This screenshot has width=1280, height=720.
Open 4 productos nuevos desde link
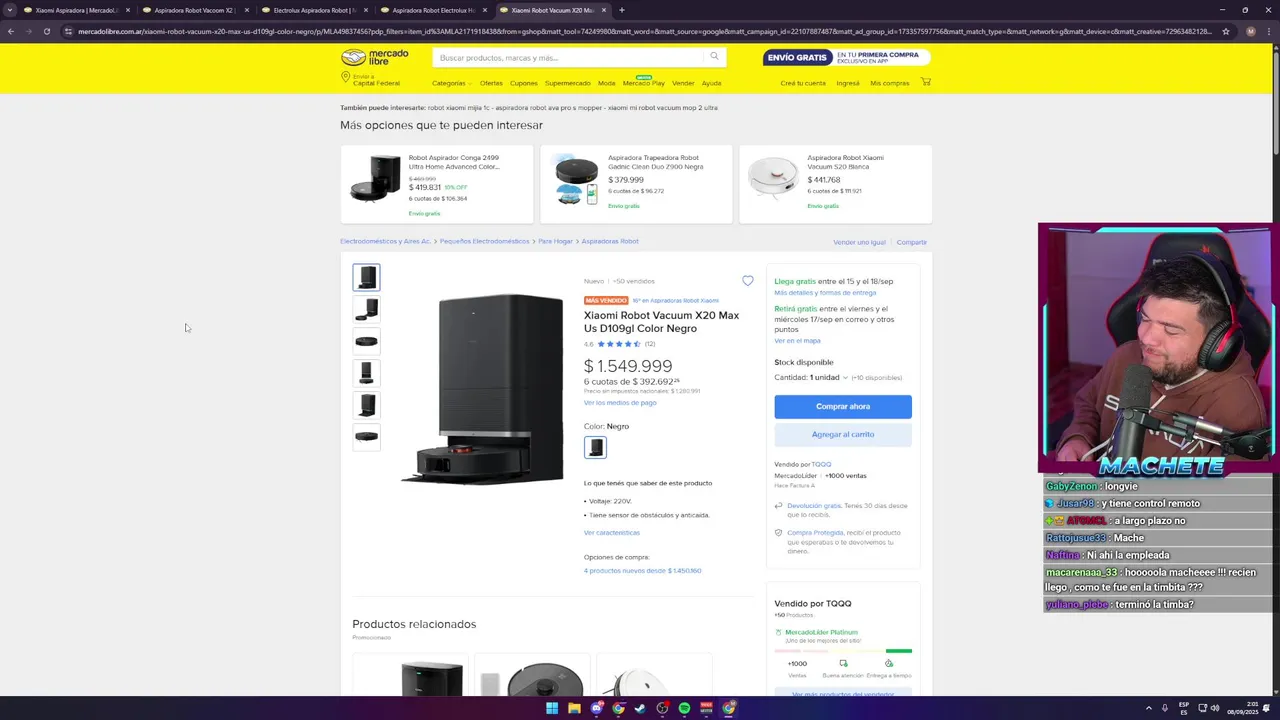(x=642, y=571)
